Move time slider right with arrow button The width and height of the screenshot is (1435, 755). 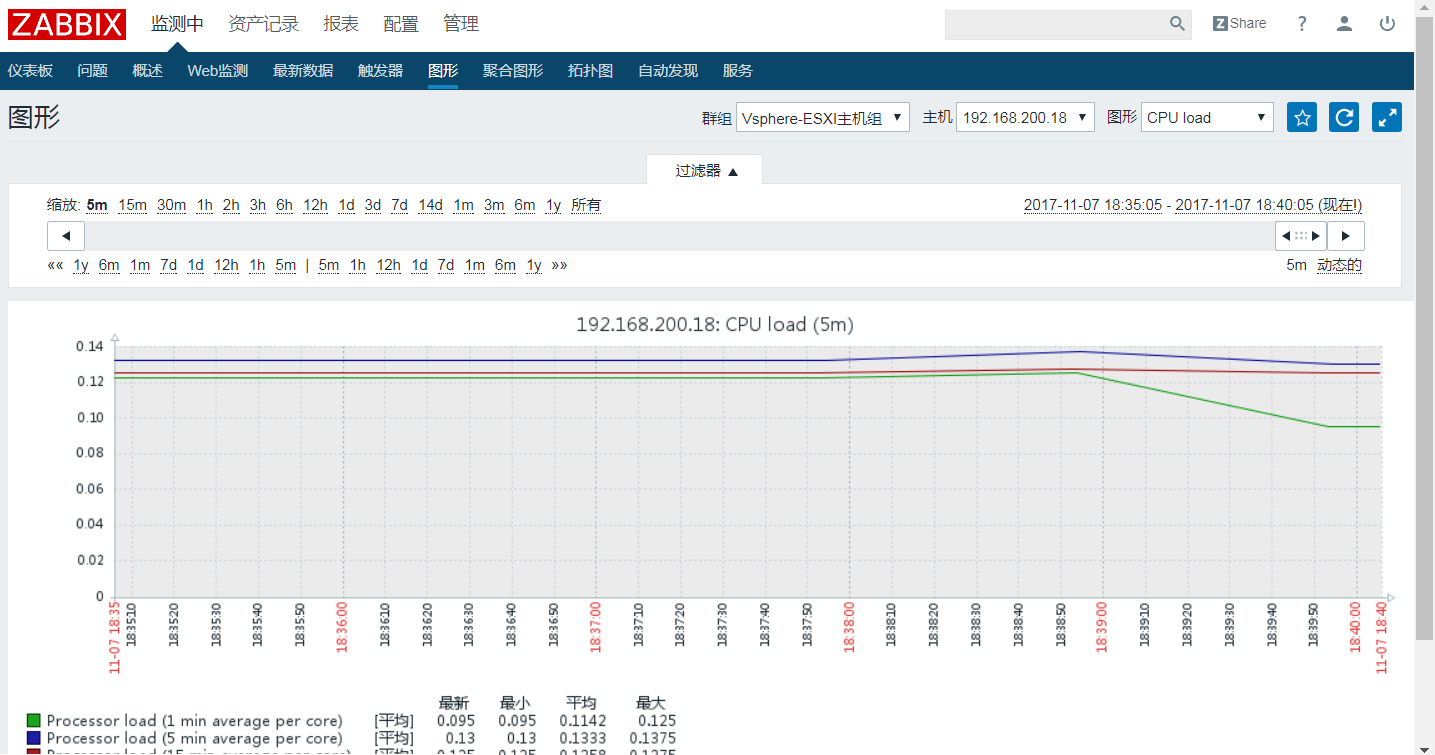1346,236
